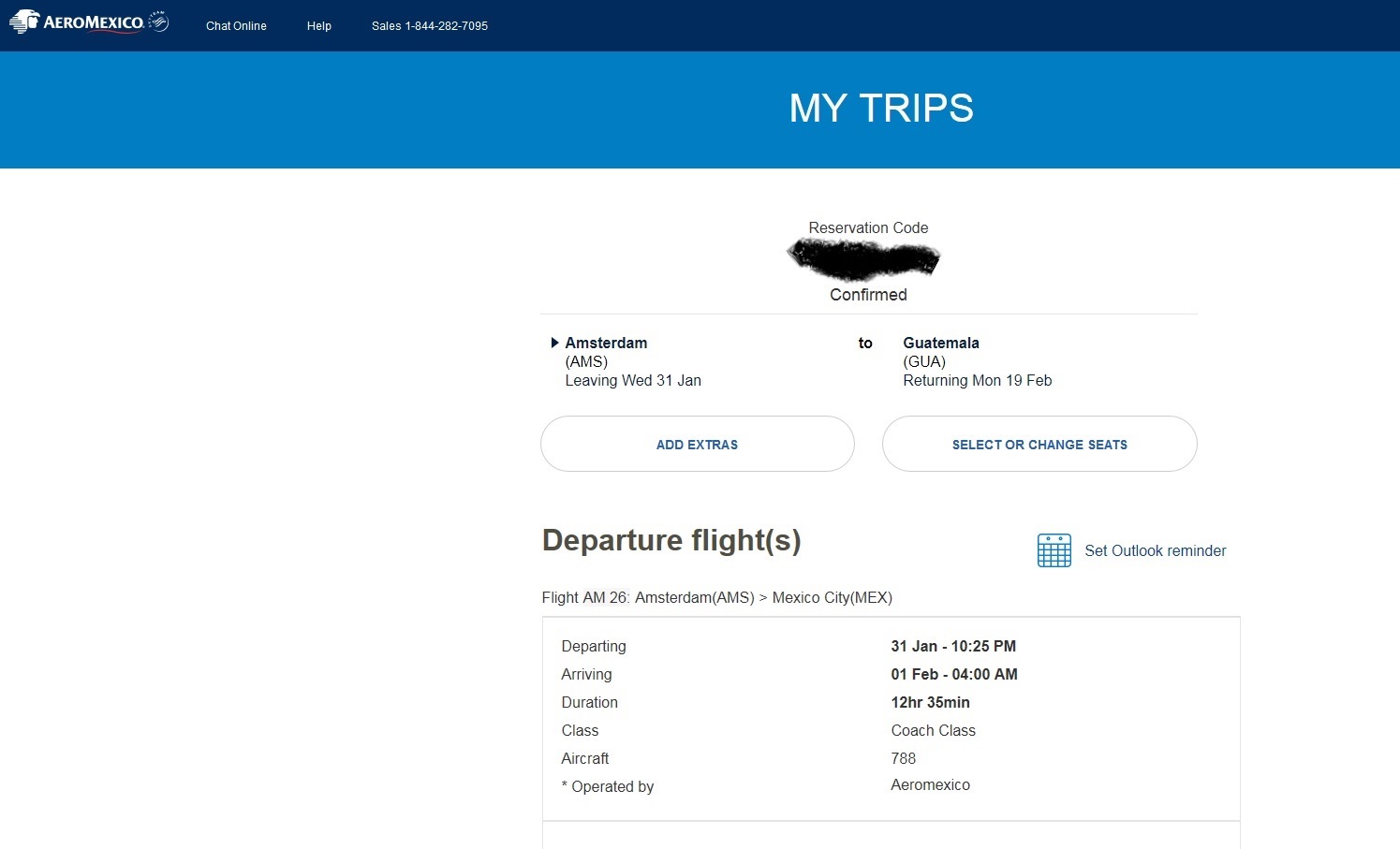Click the Outlook calendar icon
This screenshot has height=849, width=1400.
[x=1054, y=550]
